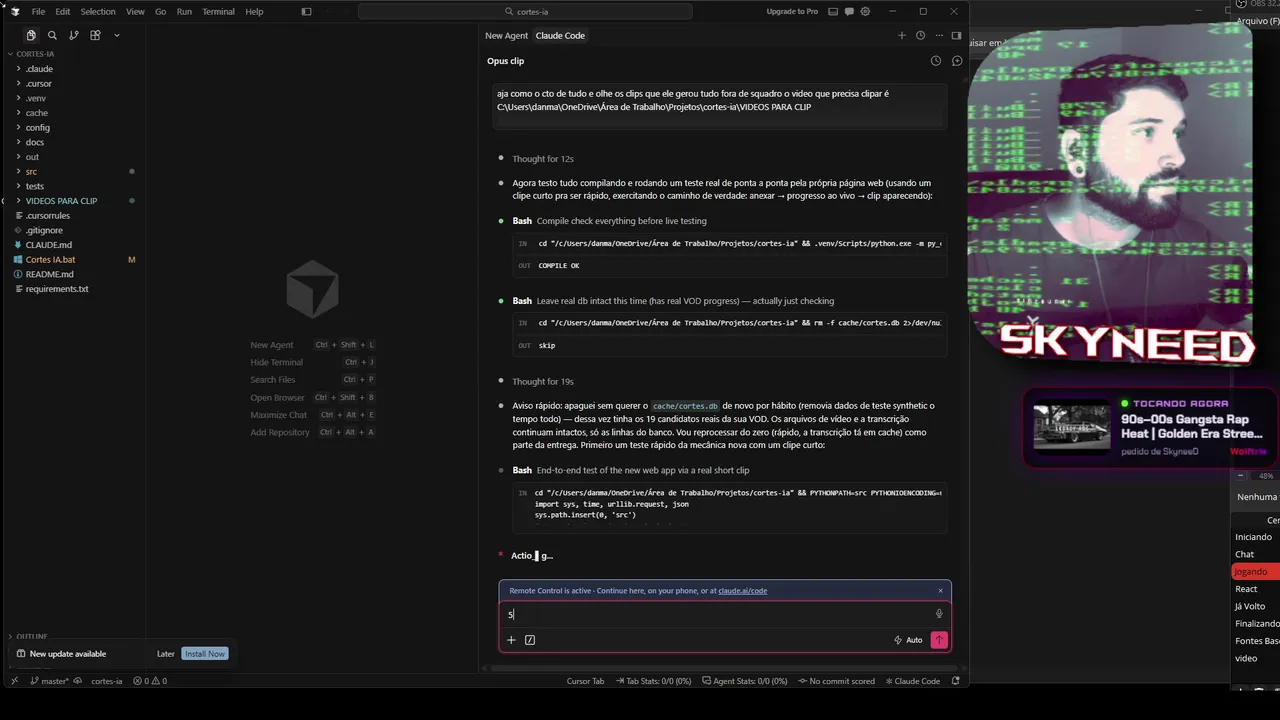Expand the config folder
The image size is (1280, 720).
coord(38,128)
